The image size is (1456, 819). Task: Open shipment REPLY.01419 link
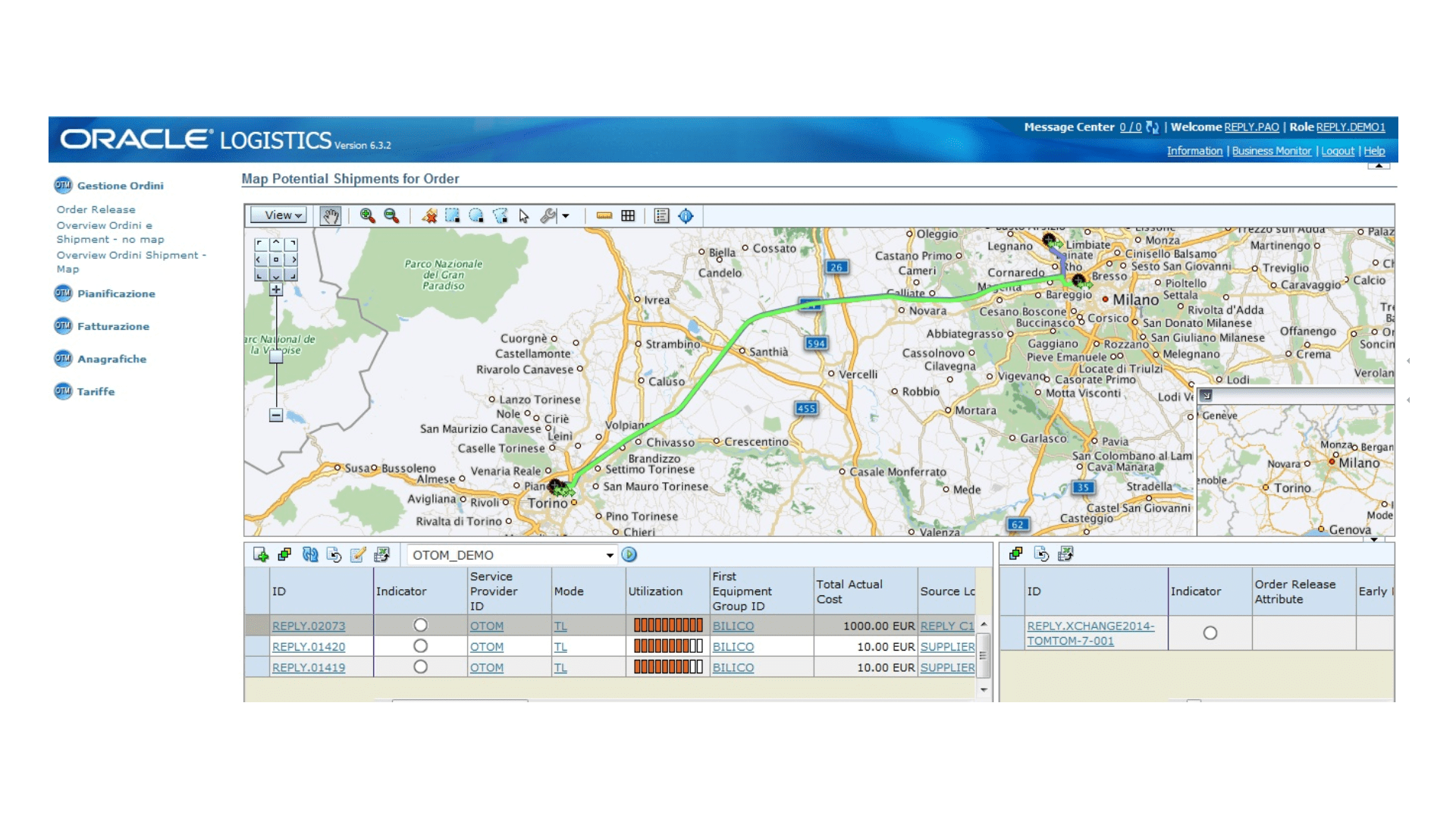308,667
